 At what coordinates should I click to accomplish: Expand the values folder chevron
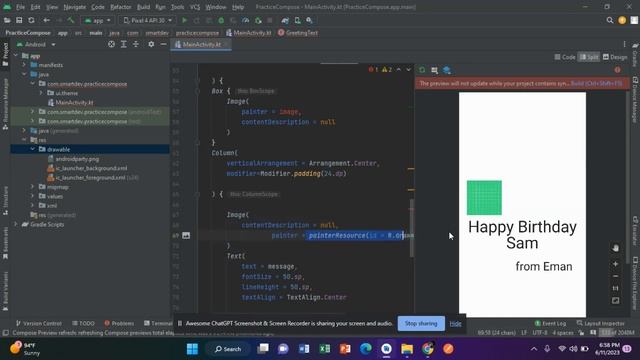[33, 196]
